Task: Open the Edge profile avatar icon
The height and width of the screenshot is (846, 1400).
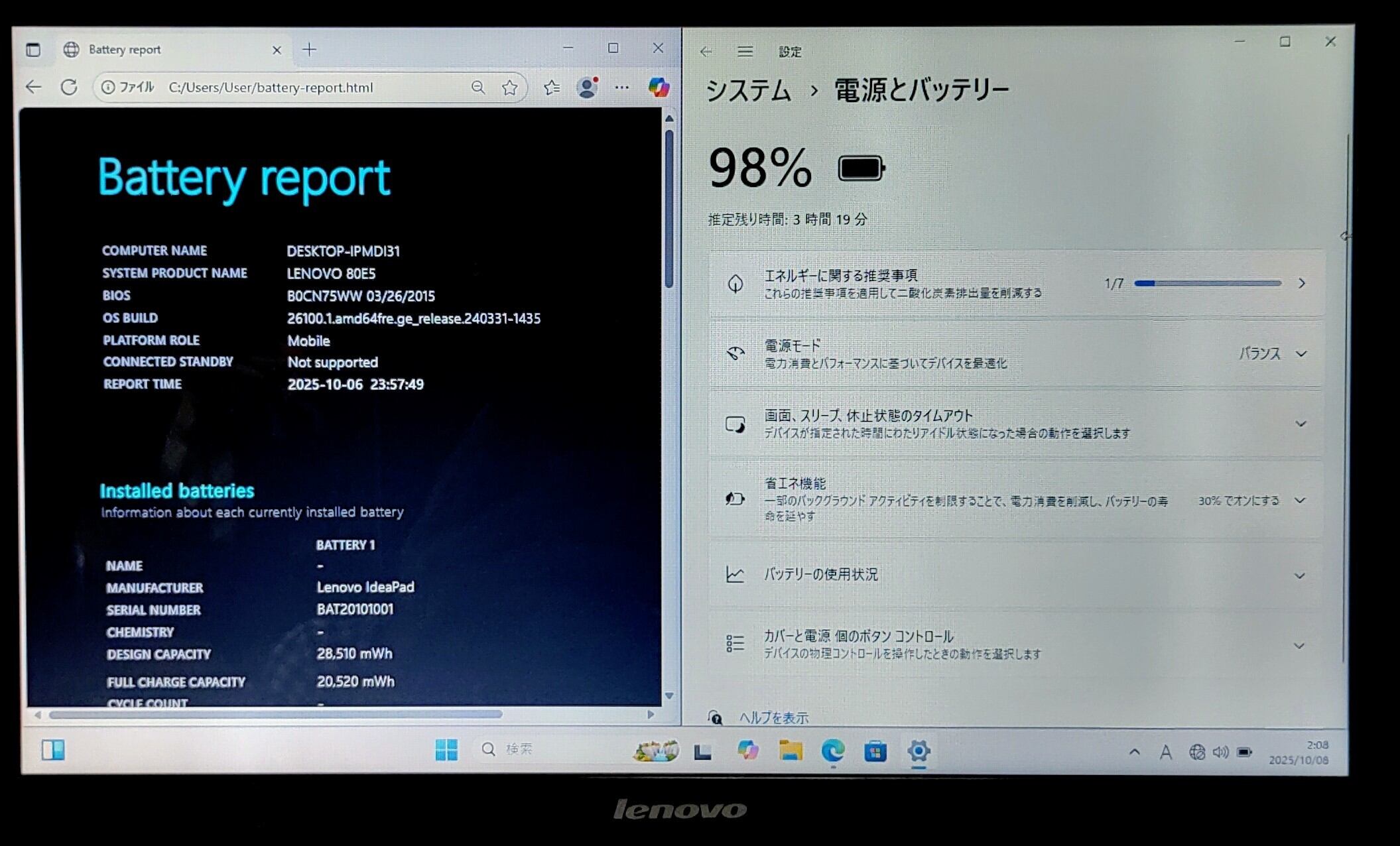Action: [586, 88]
